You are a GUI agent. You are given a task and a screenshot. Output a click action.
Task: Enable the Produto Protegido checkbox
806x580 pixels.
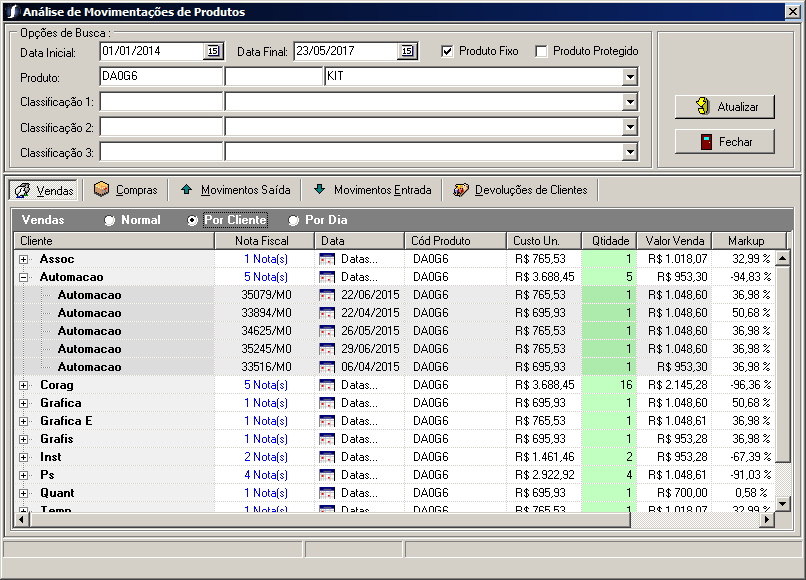point(541,51)
